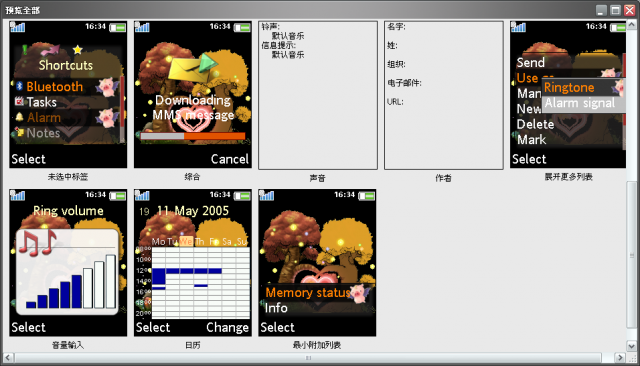
Task: Click the Shortcuts title text
Action: click(x=66, y=65)
